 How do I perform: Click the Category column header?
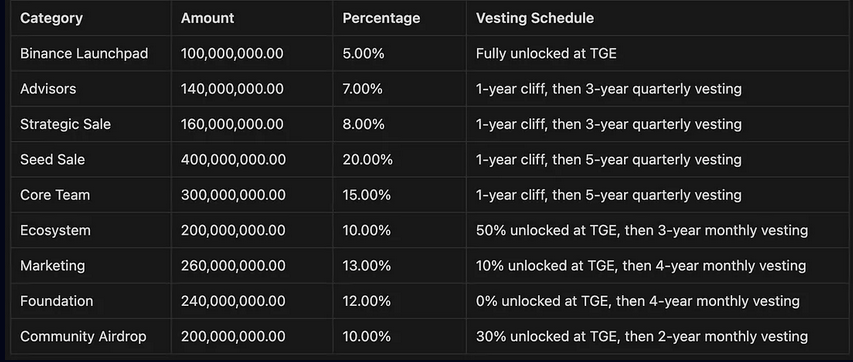click(x=51, y=18)
